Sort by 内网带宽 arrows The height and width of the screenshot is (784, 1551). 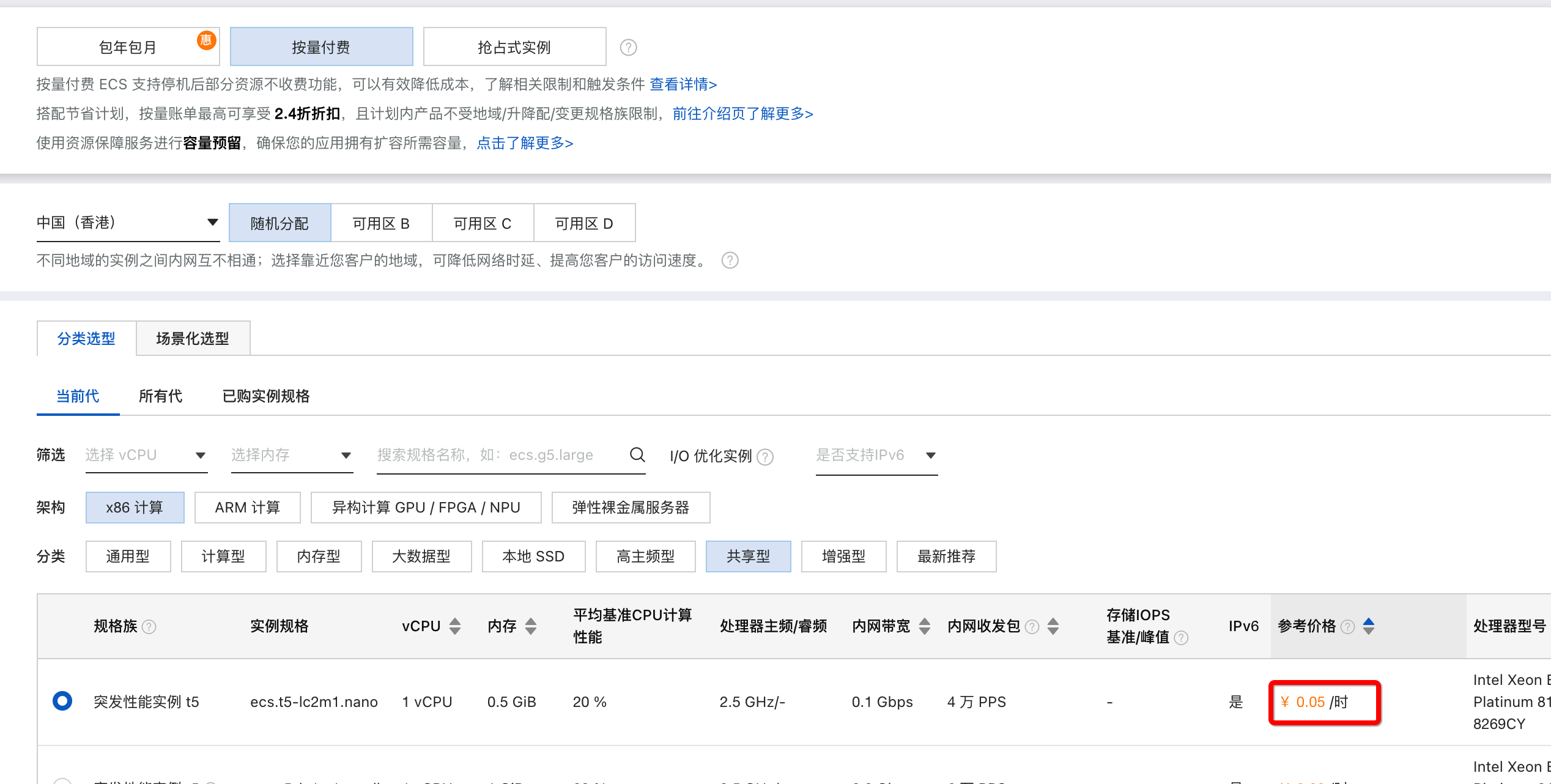click(924, 626)
